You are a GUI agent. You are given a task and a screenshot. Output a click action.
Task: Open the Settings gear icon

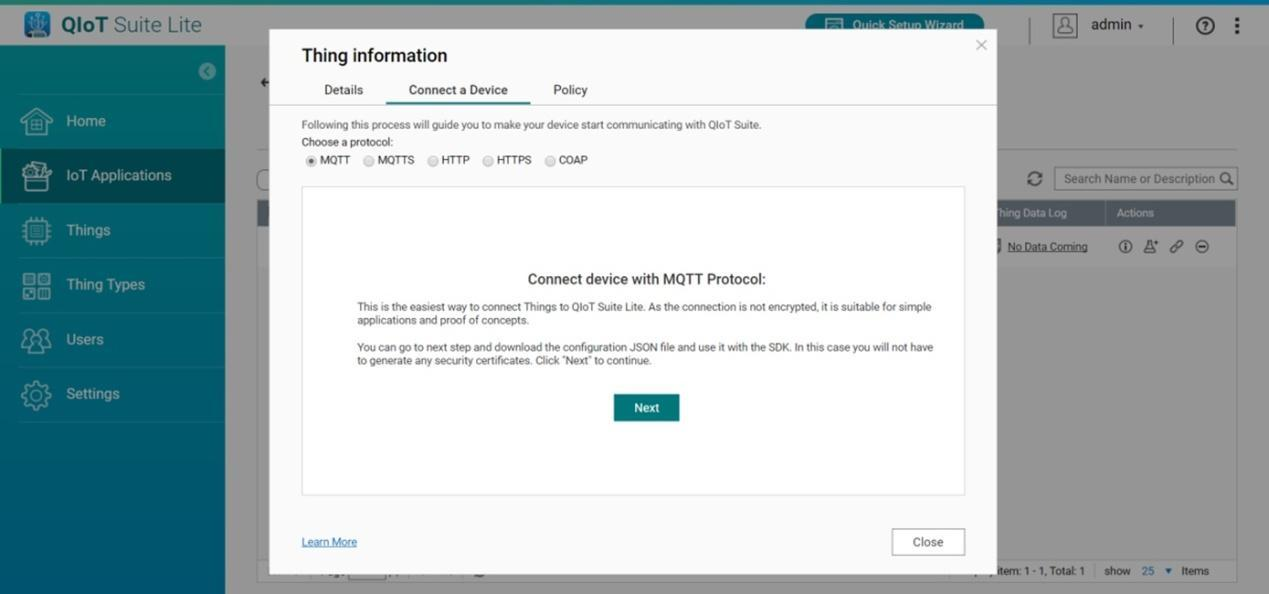pos(36,394)
